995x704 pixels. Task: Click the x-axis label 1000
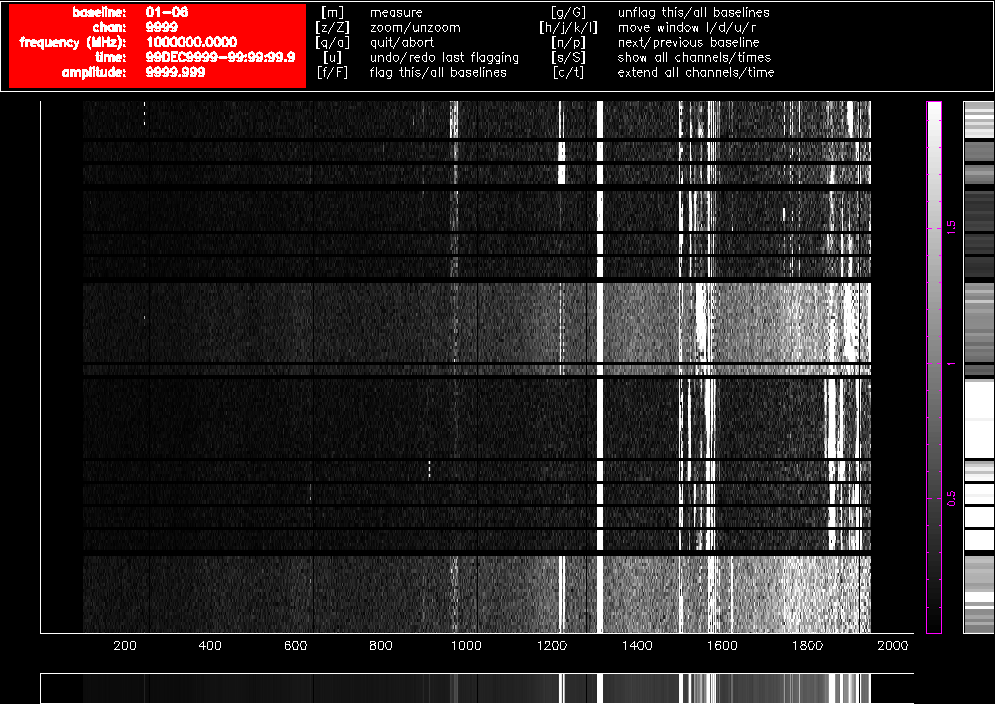coord(466,646)
